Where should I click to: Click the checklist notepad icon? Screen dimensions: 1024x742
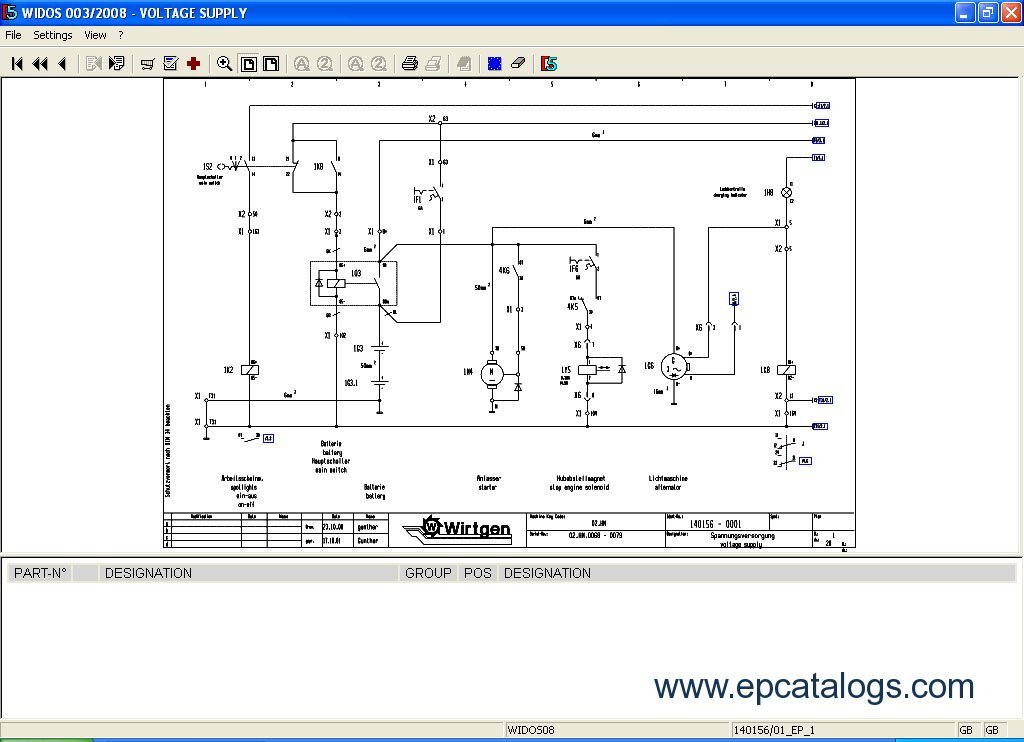click(170, 63)
